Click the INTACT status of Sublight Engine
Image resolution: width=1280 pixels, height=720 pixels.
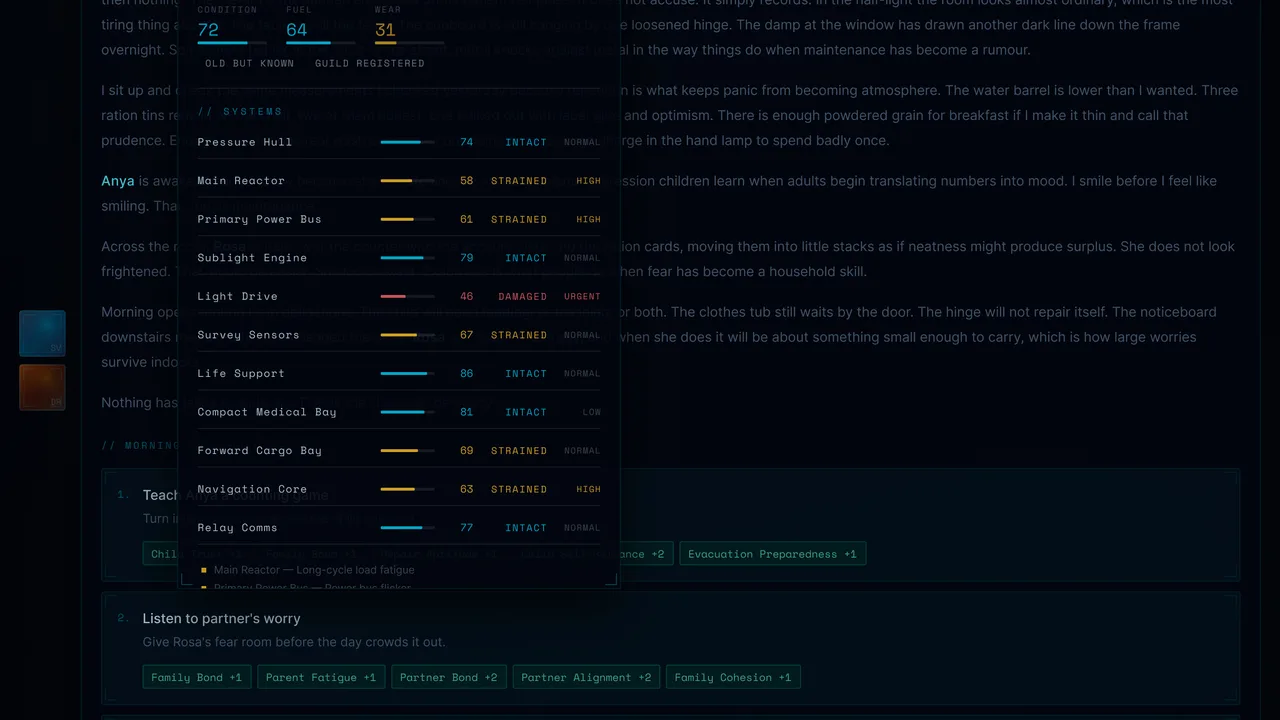[x=526, y=258]
